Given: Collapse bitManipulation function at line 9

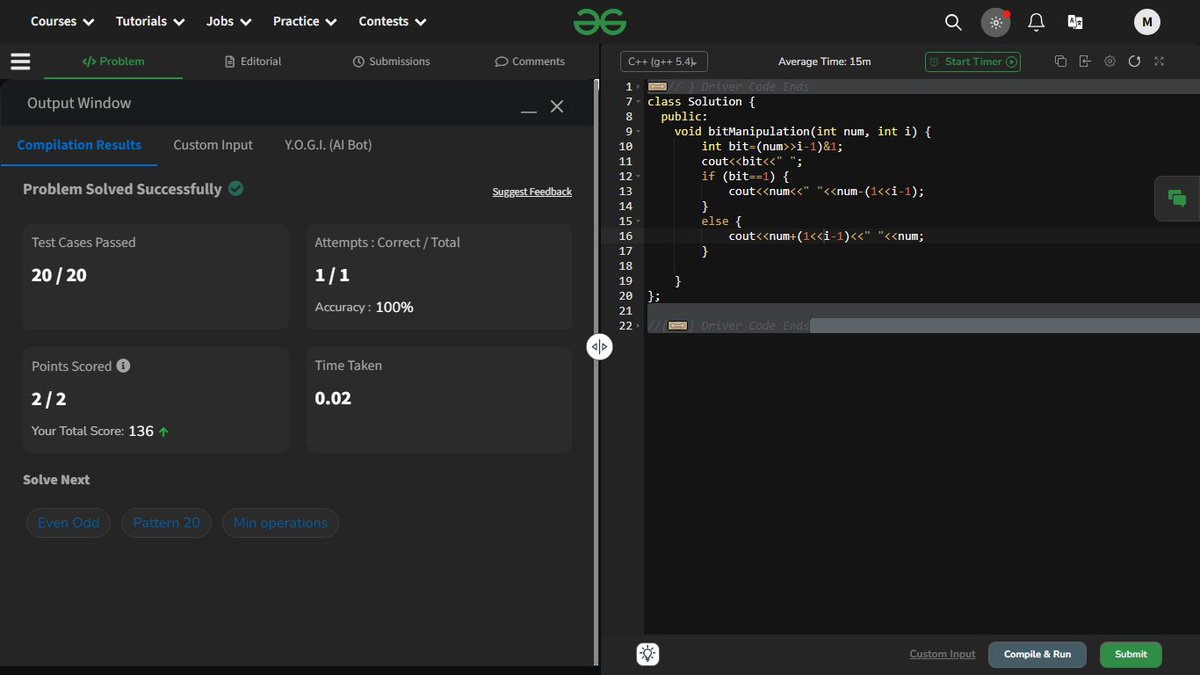Looking at the screenshot, I should (638, 132).
